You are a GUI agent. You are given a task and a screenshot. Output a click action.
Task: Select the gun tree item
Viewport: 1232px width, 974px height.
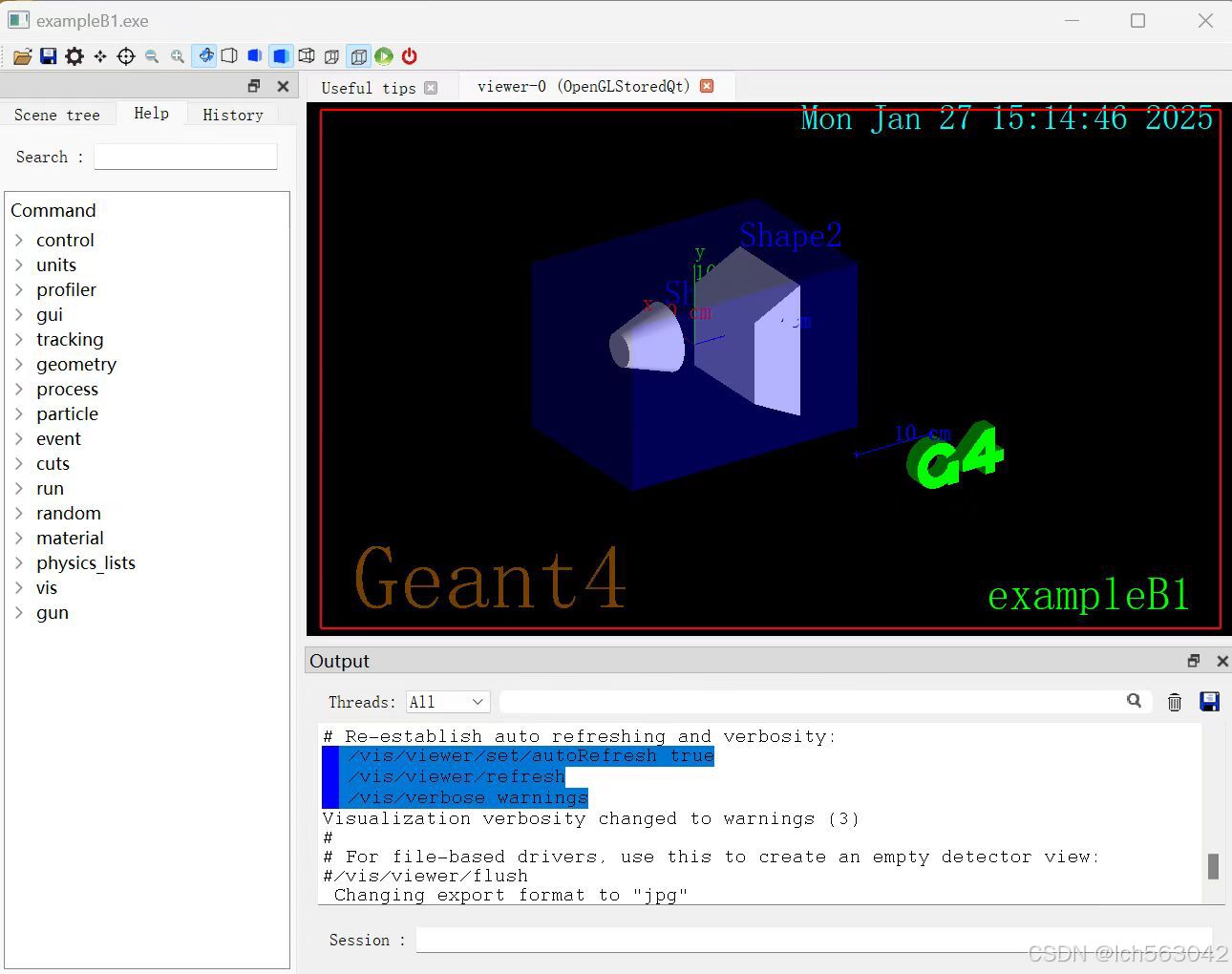pos(53,612)
